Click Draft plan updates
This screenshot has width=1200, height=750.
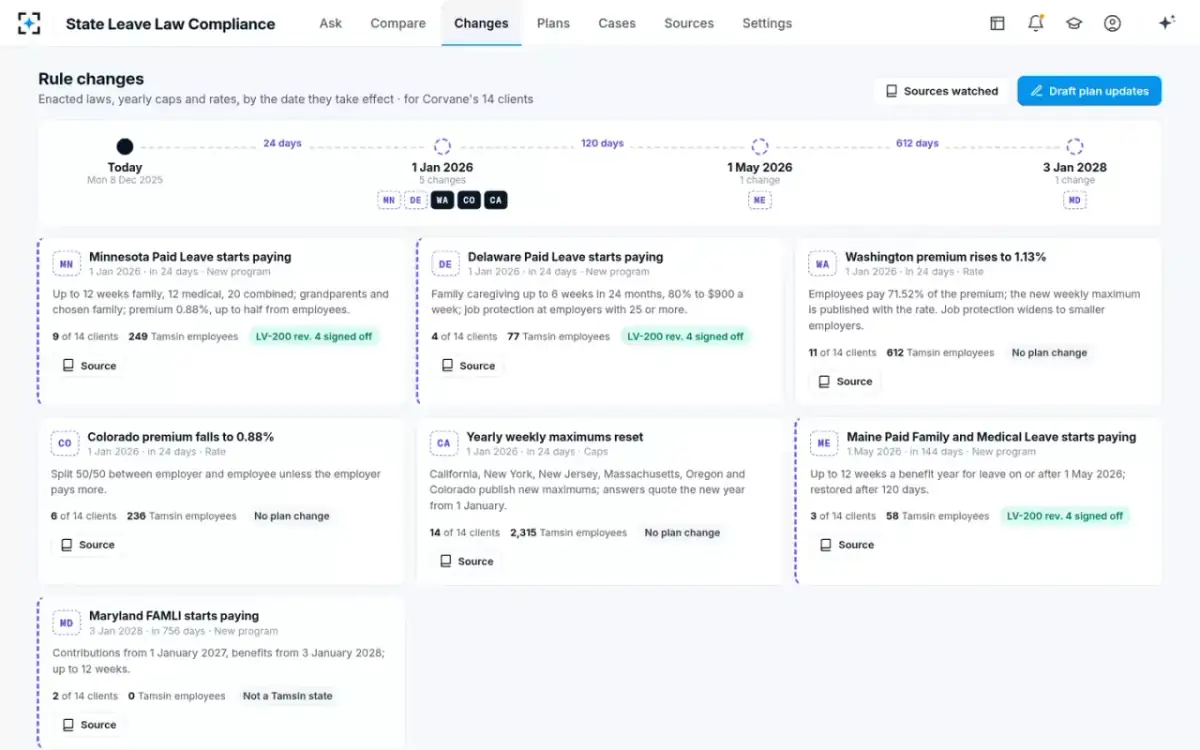tap(1089, 91)
